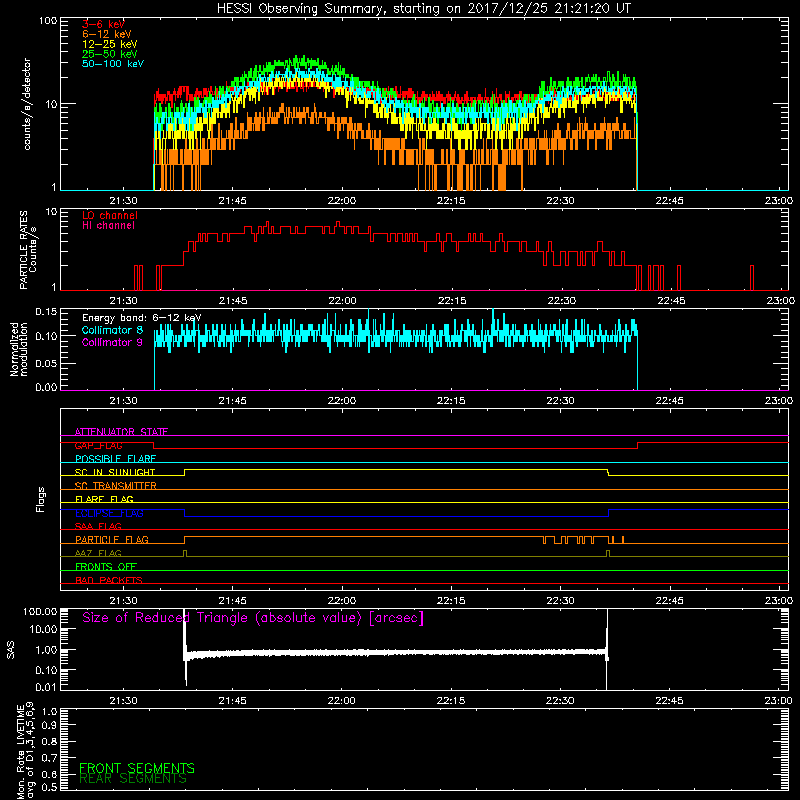Click the 0.15 value on modulation axis
Image resolution: width=800 pixels, height=800 pixels.
pyautogui.click(x=46, y=312)
